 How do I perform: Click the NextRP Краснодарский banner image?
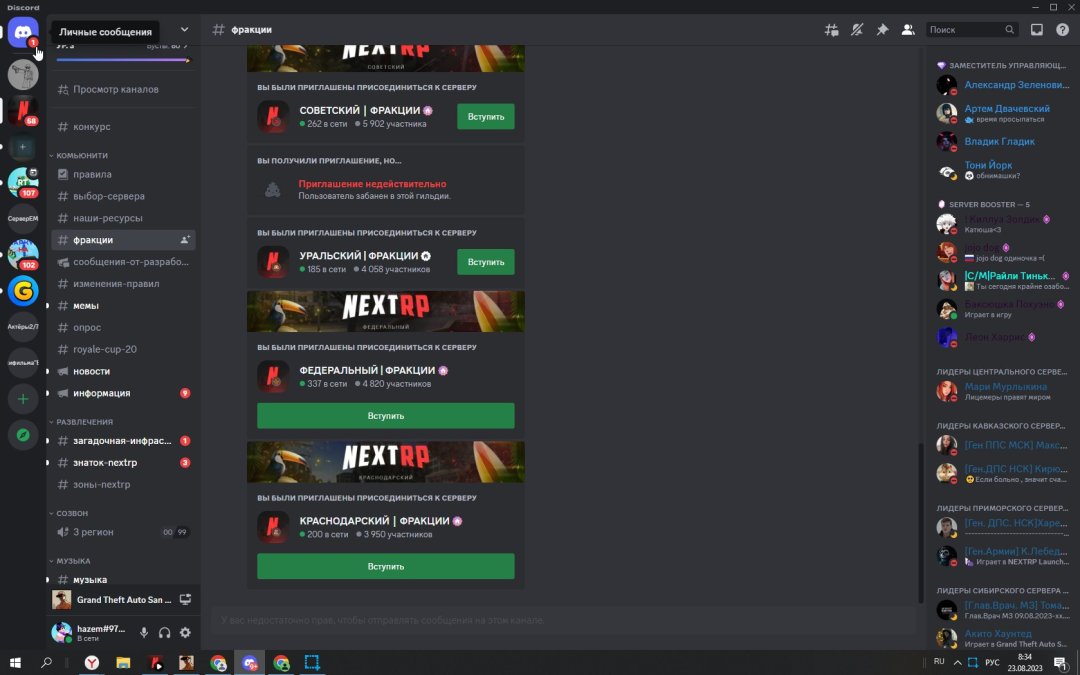coord(386,462)
